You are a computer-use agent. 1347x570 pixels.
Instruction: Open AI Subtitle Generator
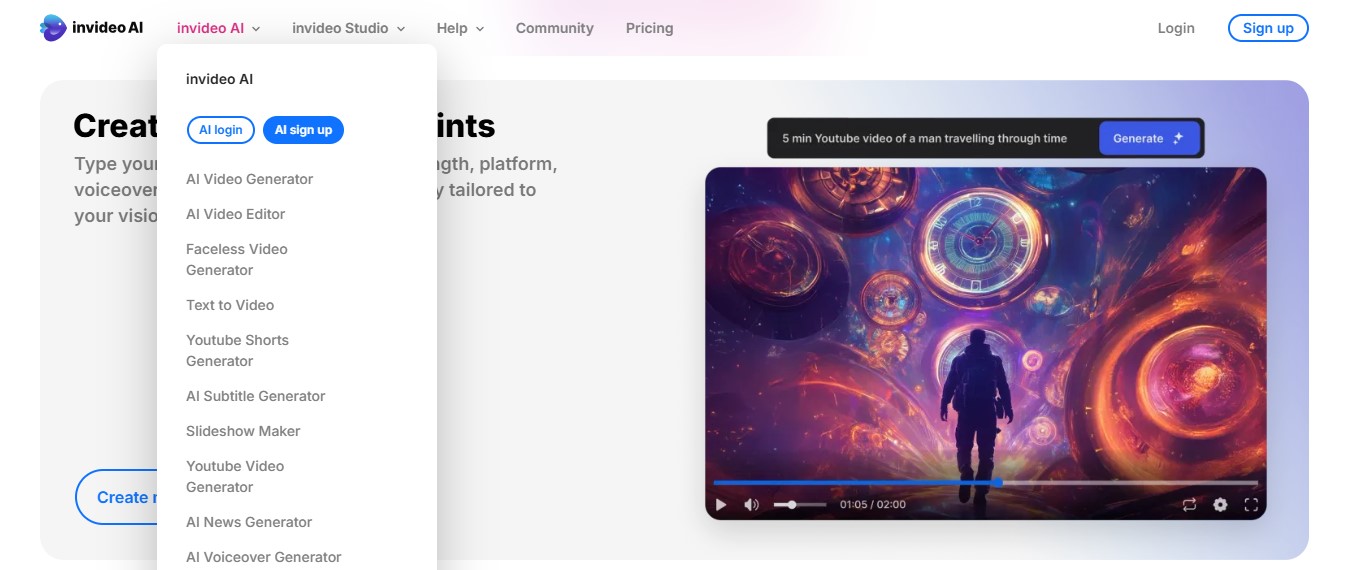256,396
